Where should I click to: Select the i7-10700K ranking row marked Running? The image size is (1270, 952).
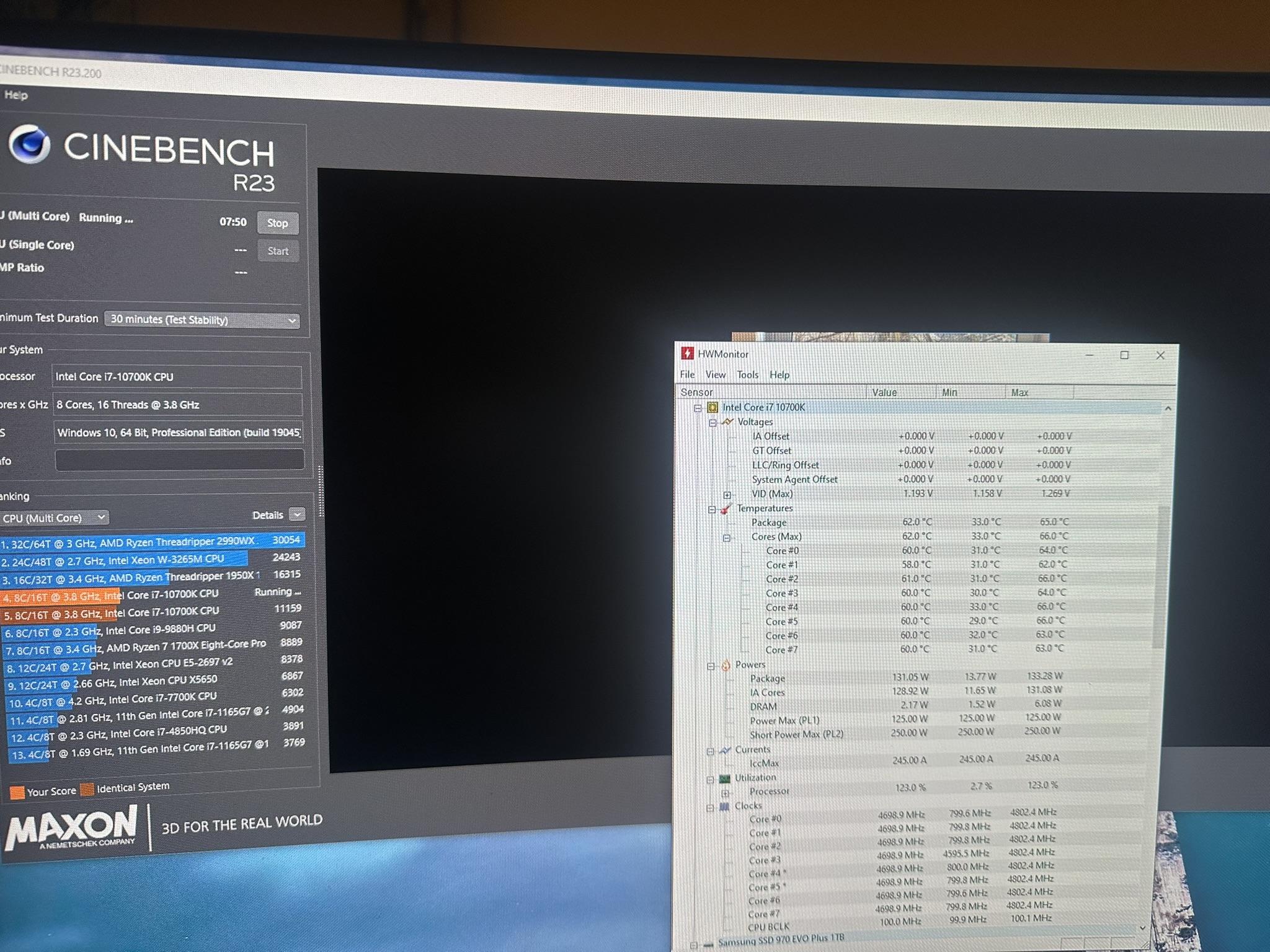tap(152, 594)
